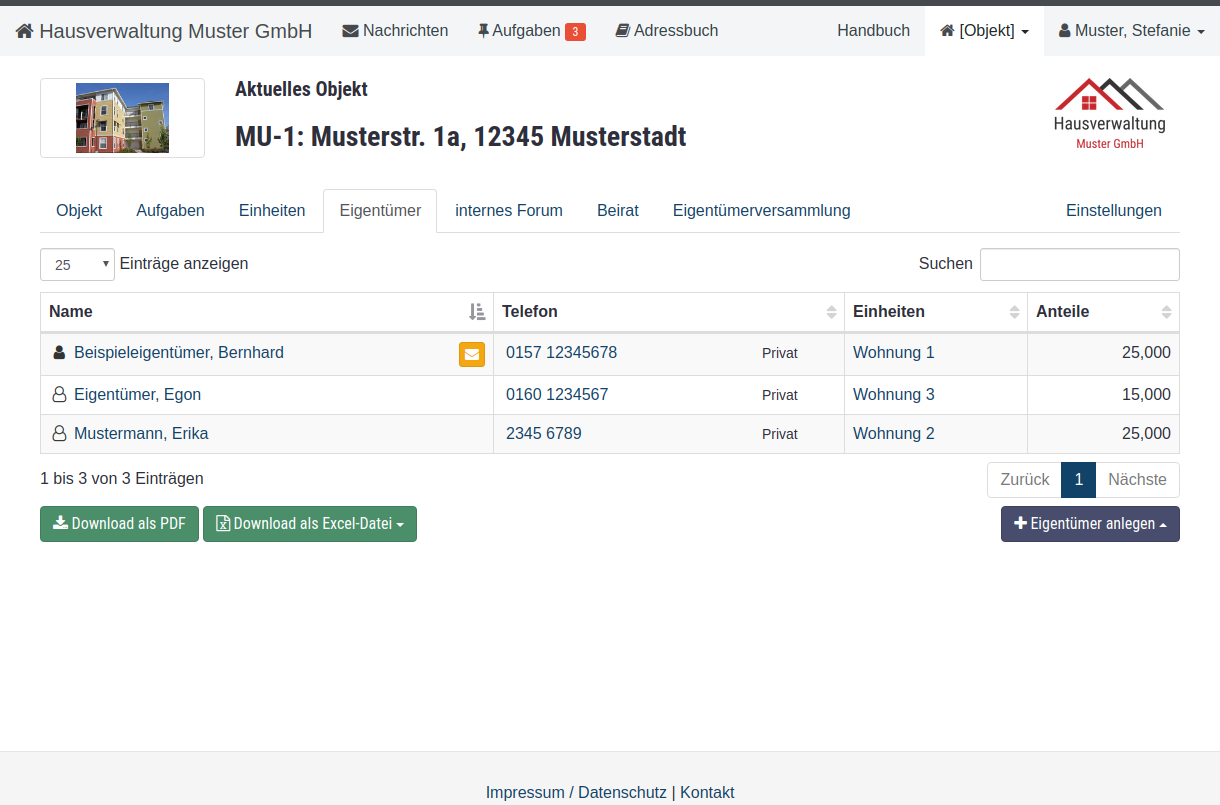Click the Einheiten column sort arrows
This screenshot has width=1220, height=805.
[x=1015, y=312]
